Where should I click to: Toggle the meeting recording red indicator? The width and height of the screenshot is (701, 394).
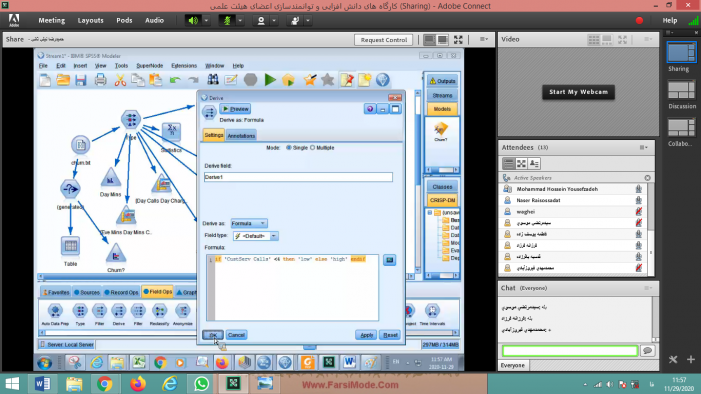(x=639, y=21)
